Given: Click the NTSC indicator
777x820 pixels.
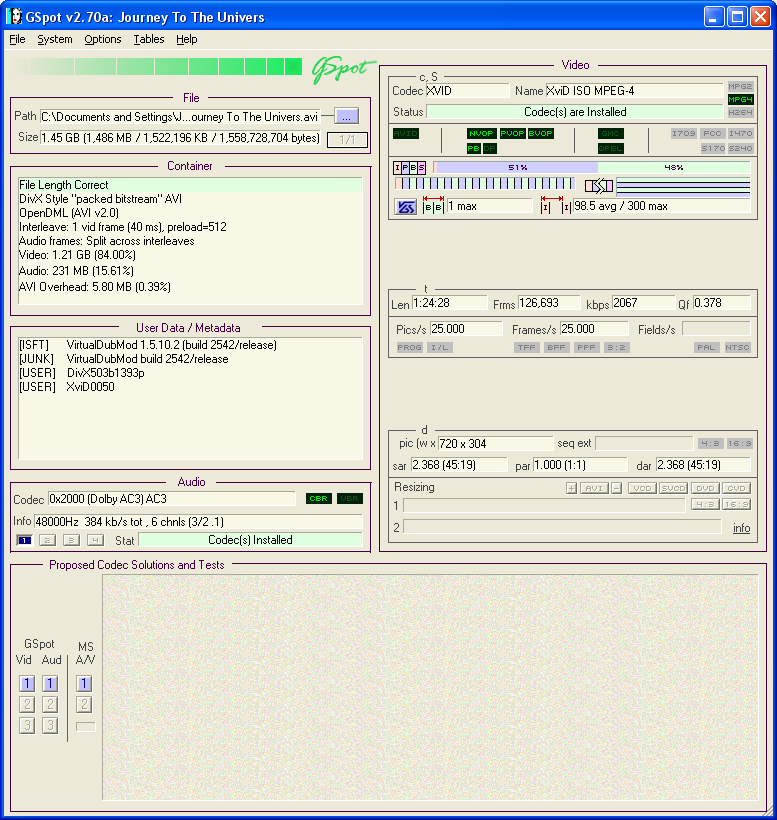Looking at the screenshot, I should pos(737,347).
